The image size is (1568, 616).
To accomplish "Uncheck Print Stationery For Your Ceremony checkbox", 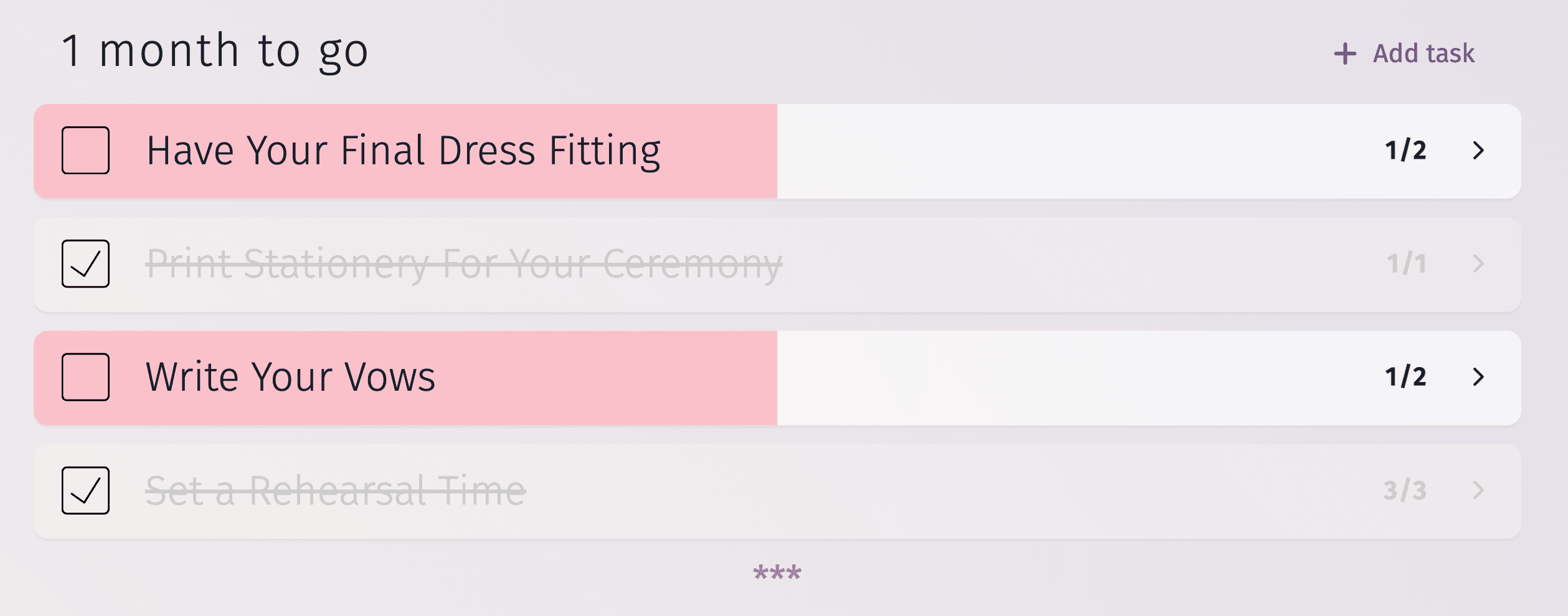I will coord(86,264).
